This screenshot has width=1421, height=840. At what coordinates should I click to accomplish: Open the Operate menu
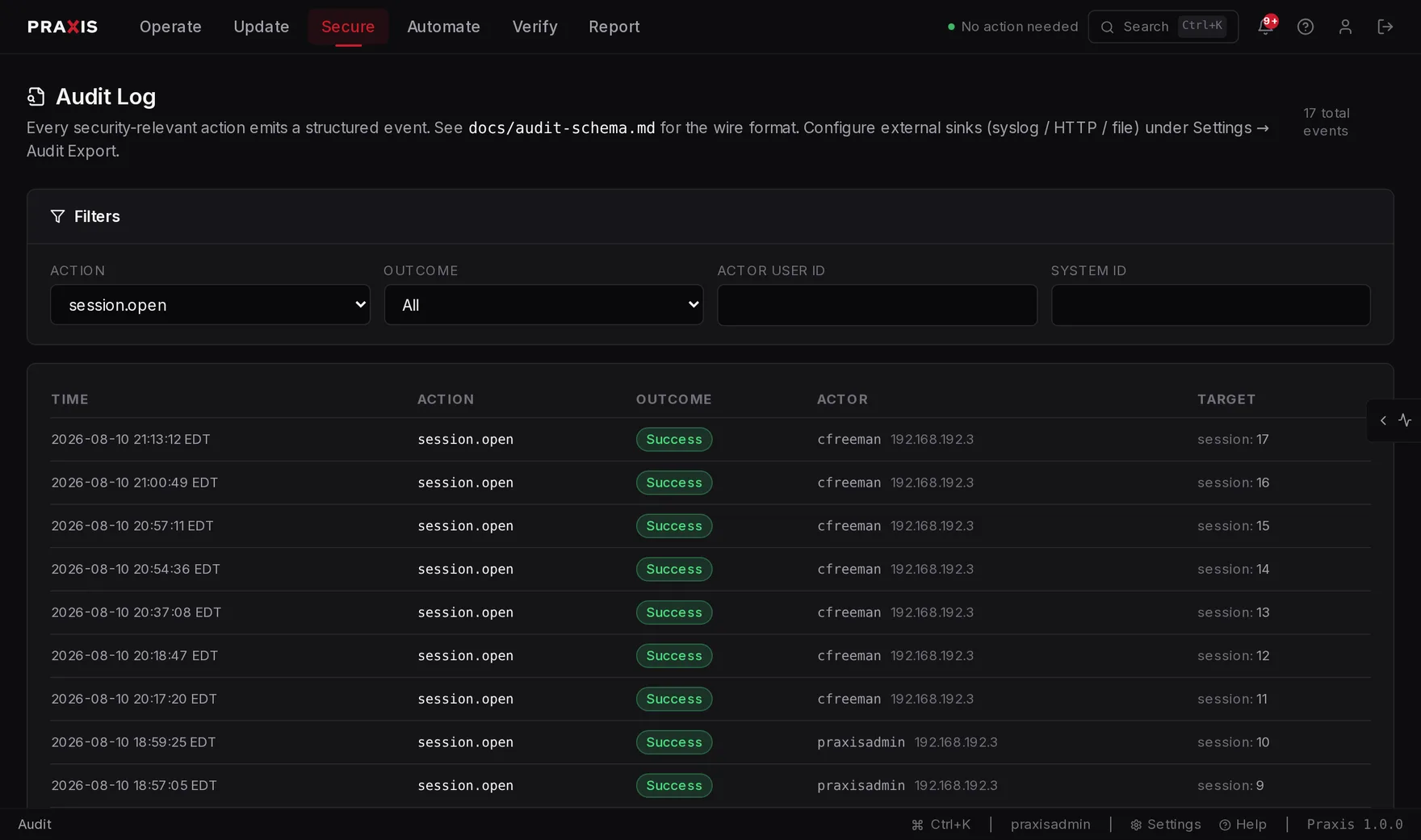[170, 27]
